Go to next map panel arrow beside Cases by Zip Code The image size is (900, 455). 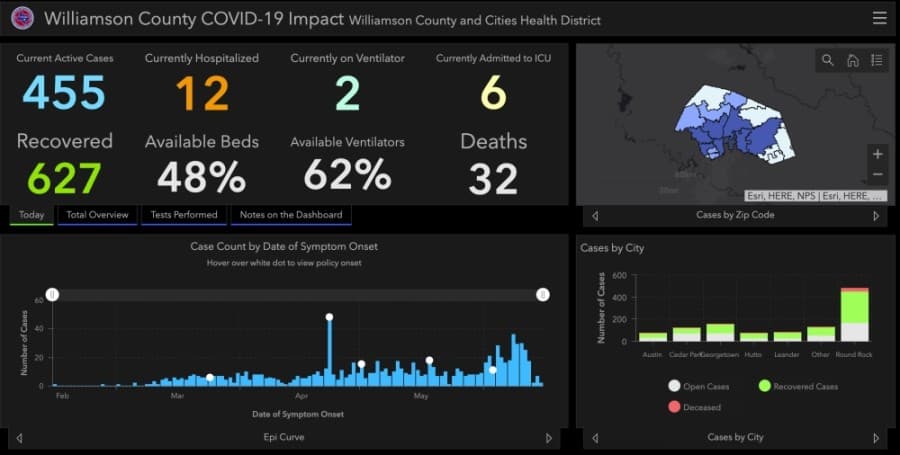[x=876, y=216]
